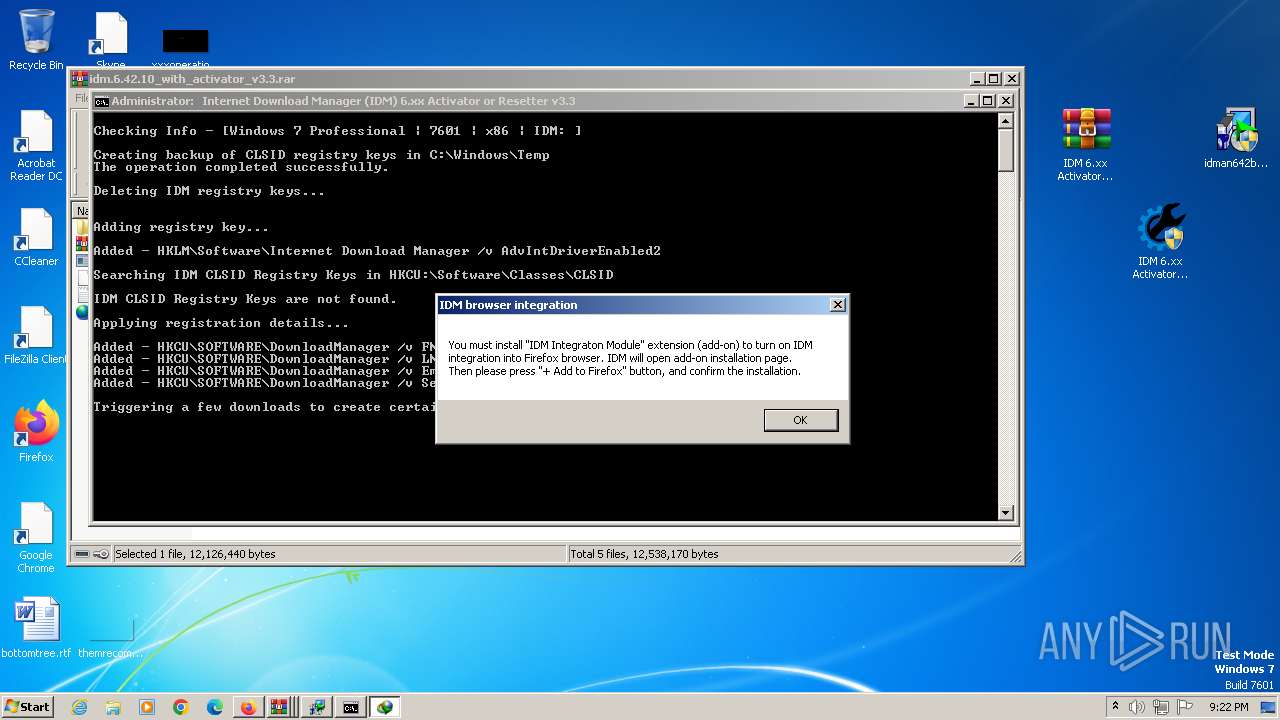Switch to the command prompt taskbar button
This screenshot has width=1280, height=720.
point(351,707)
